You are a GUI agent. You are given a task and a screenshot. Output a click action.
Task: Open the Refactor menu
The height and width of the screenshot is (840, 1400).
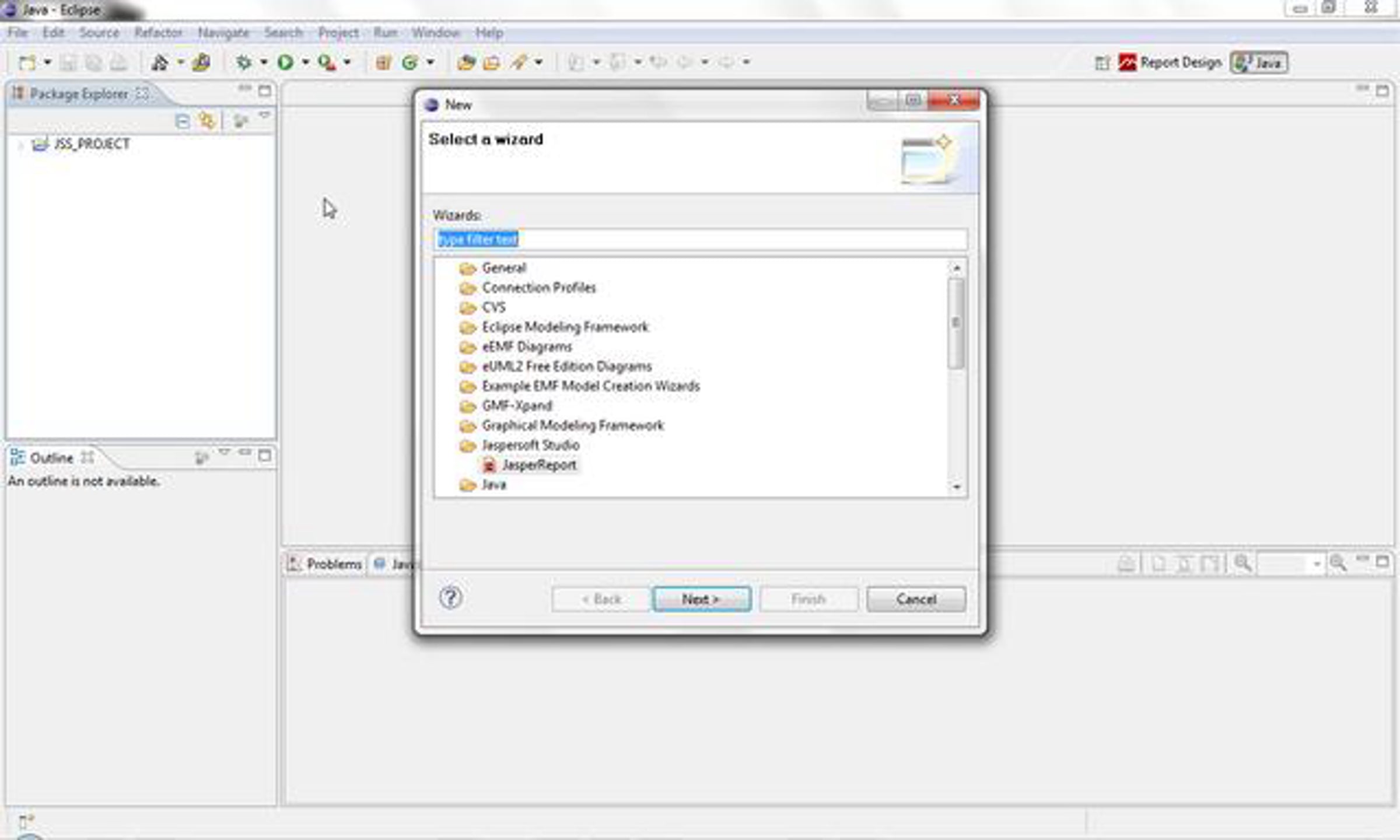pyautogui.click(x=159, y=33)
